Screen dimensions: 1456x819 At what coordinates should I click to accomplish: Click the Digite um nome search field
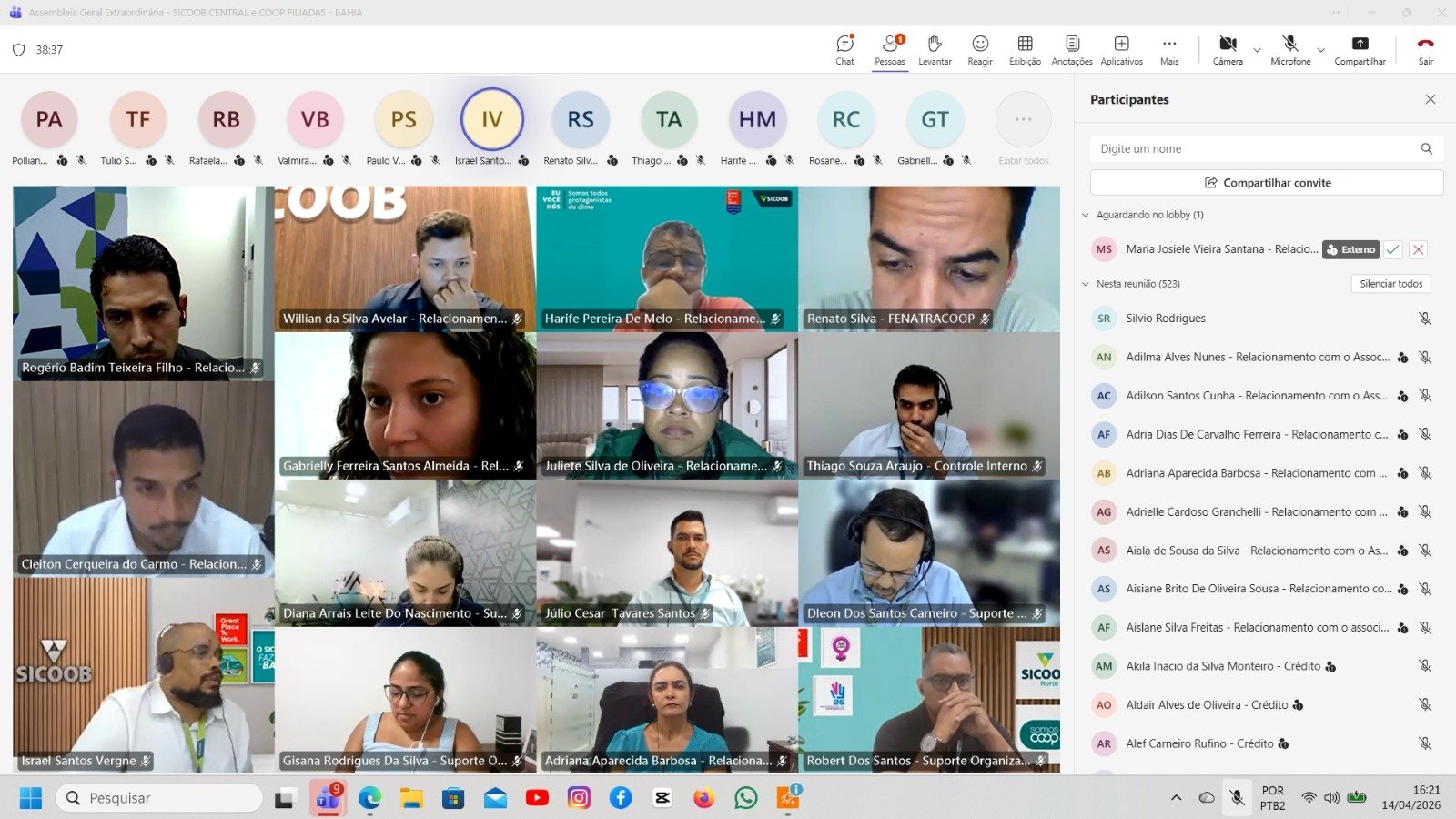pyautogui.click(x=1256, y=149)
